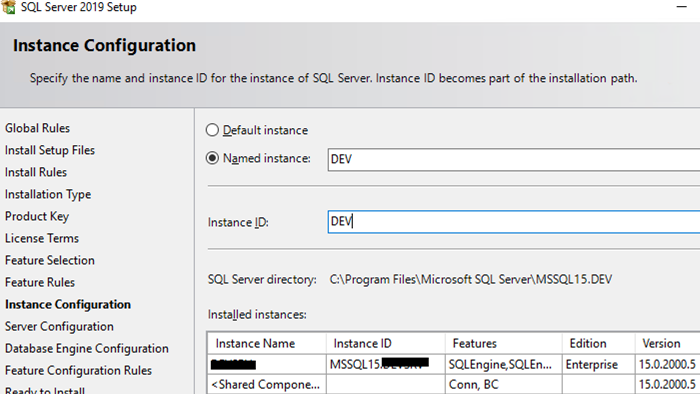Screen dimensions: 700x394
Task: Click the Edition column header
Action: [598, 343]
